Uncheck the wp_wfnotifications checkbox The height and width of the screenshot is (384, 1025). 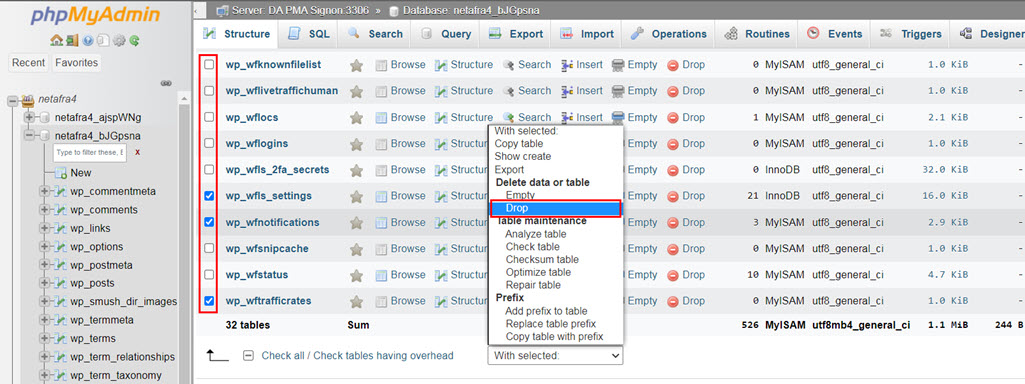pos(209,222)
